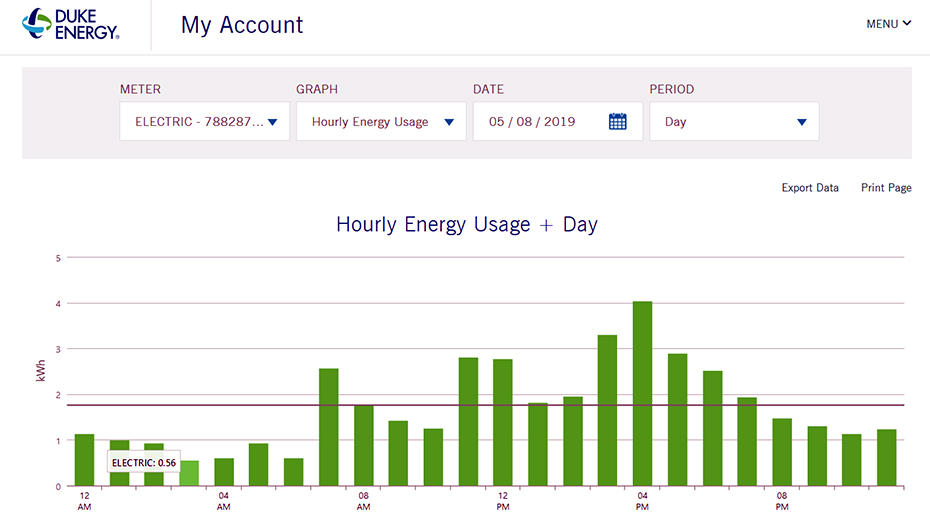Image resolution: width=930 pixels, height=518 pixels.
Task: Click the ELECTRIC: 0.56 tooltip
Action: click(144, 463)
